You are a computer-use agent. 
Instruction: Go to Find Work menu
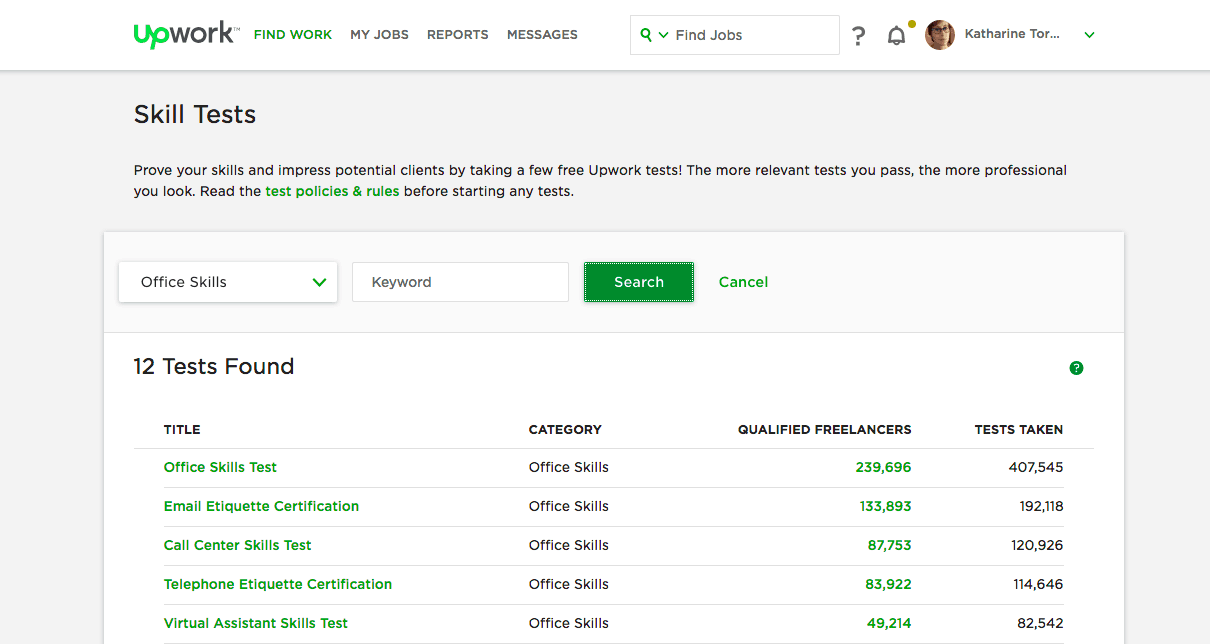[293, 34]
